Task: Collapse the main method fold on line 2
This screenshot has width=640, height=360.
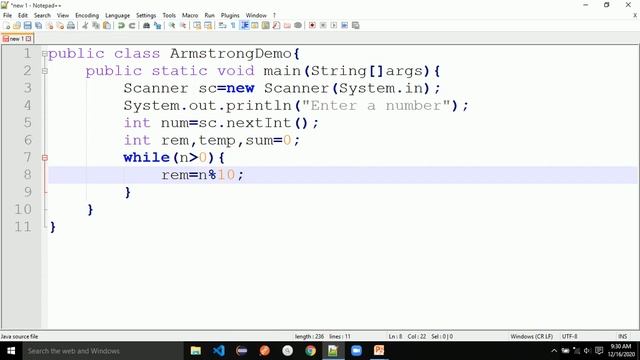Action: click(x=44, y=71)
